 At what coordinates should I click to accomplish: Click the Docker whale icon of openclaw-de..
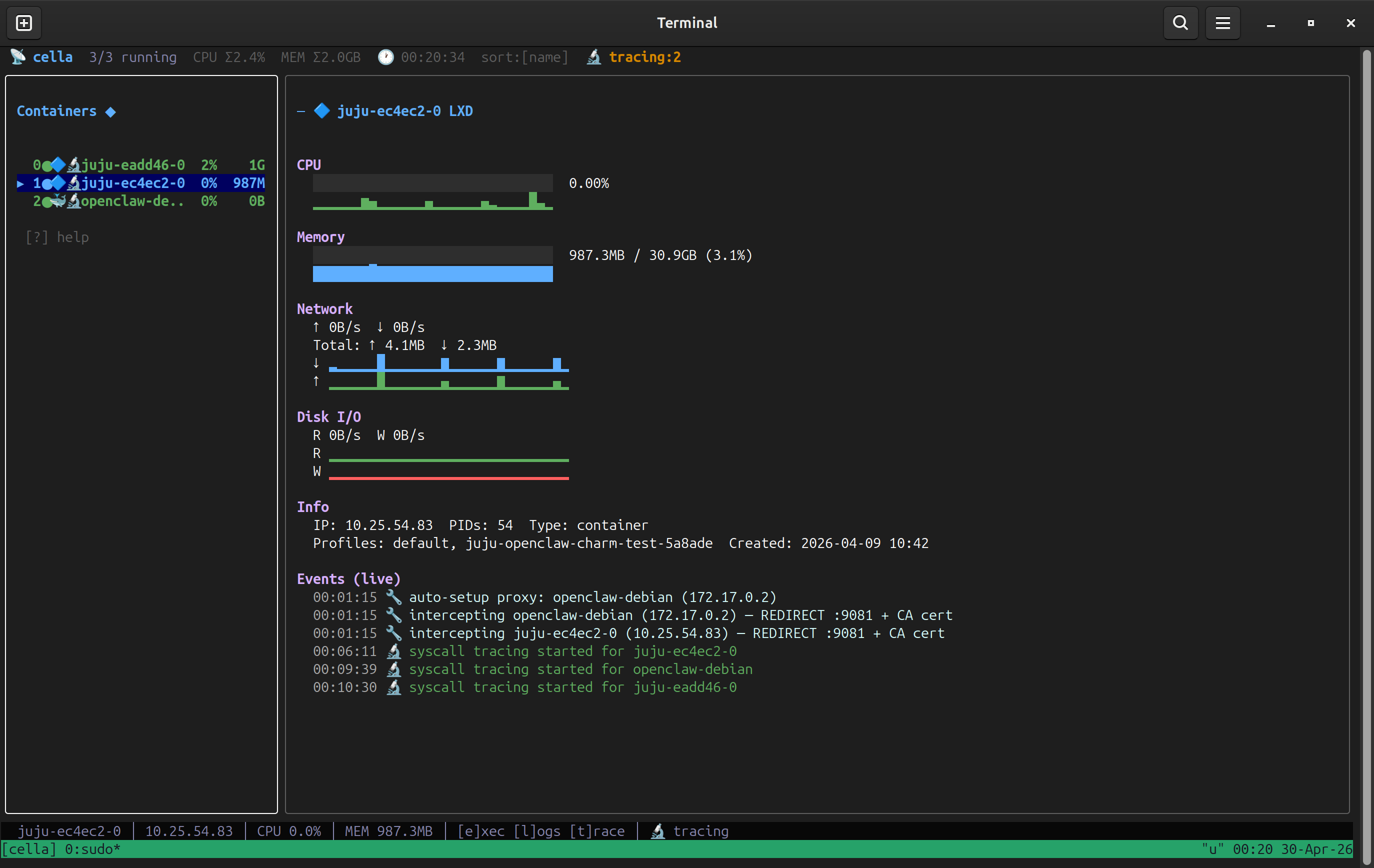click(x=58, y=201)
